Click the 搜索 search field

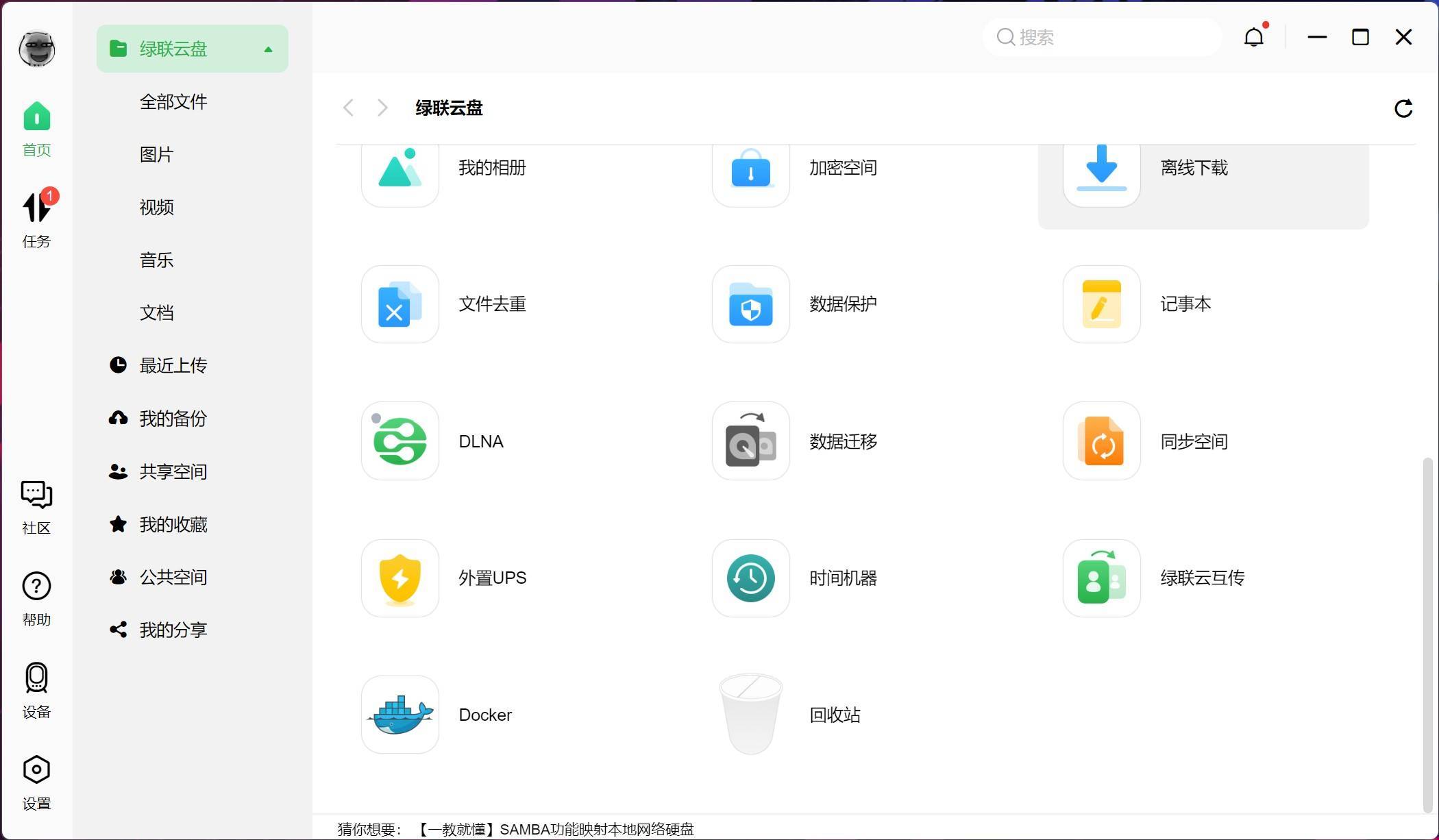point(1102,37)
